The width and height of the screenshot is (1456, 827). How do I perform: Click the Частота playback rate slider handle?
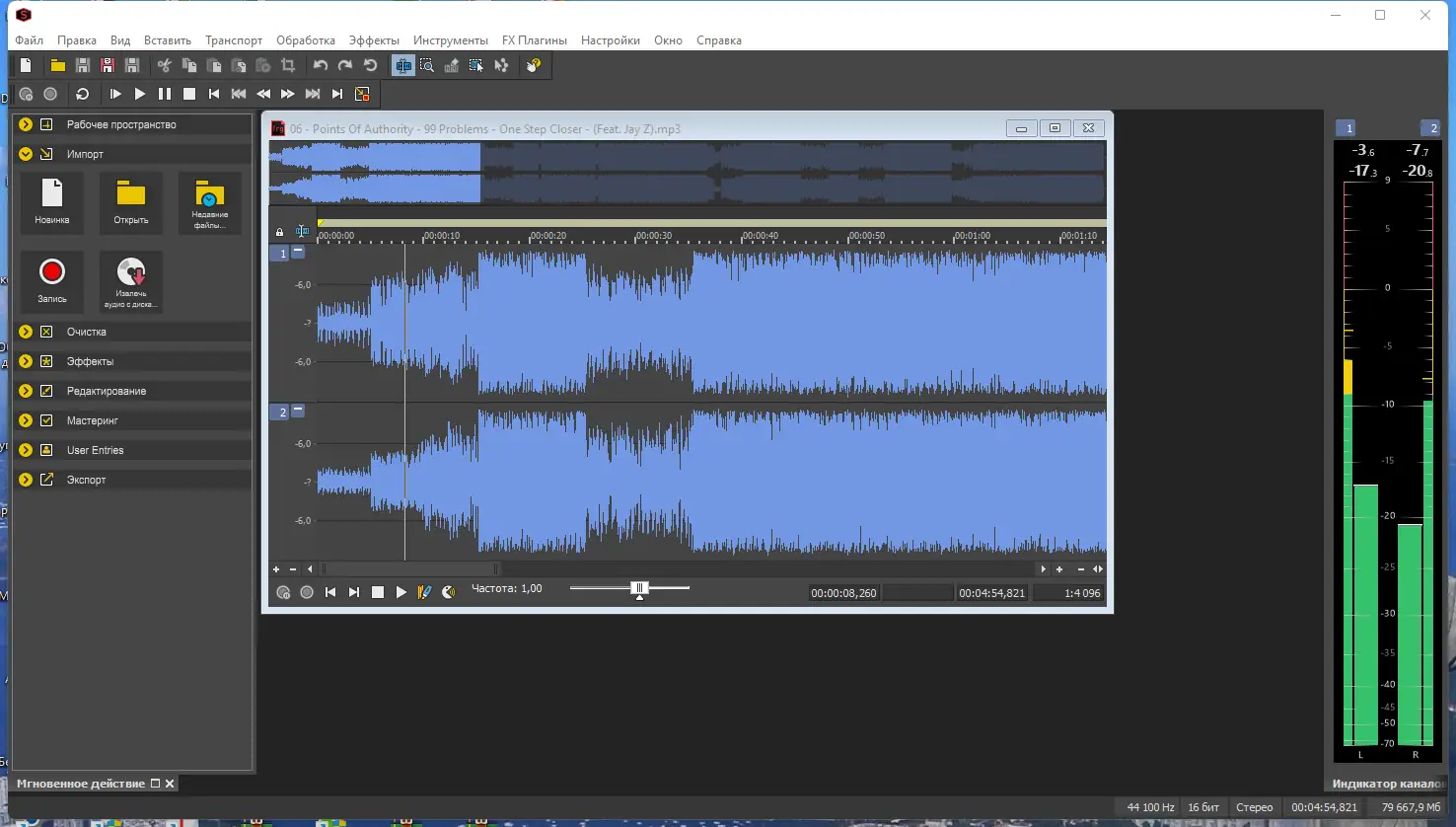point(639,589)
